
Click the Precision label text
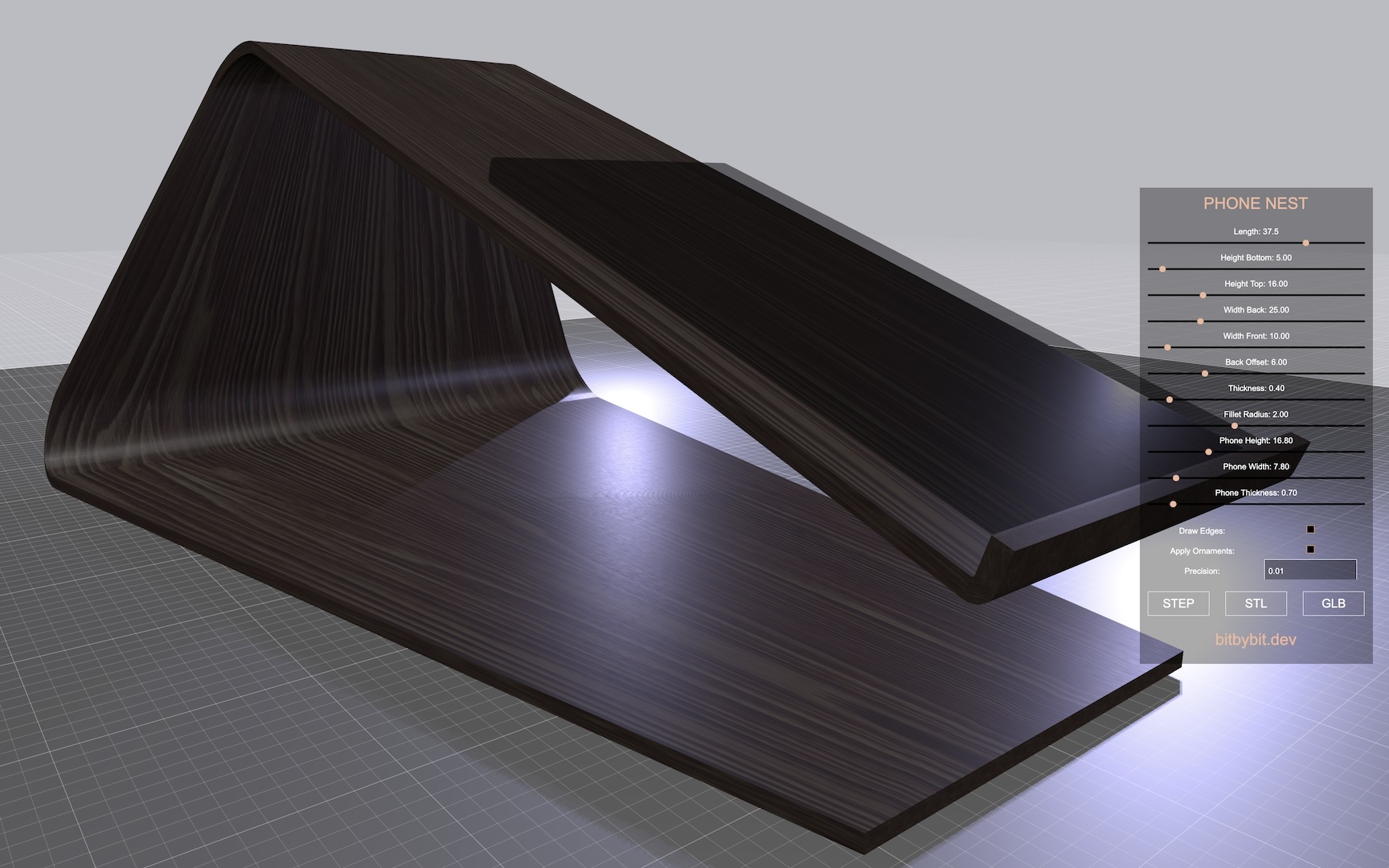[1202, 571]
